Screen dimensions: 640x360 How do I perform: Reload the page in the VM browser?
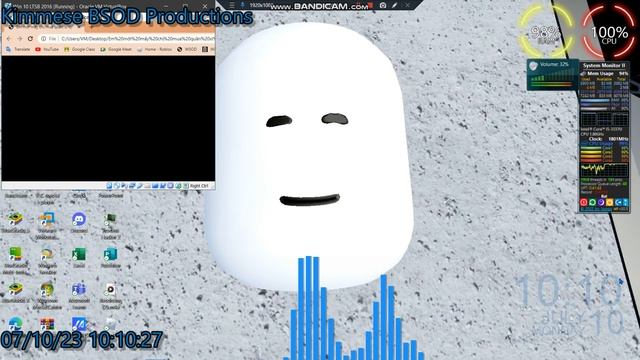point(30,38)
